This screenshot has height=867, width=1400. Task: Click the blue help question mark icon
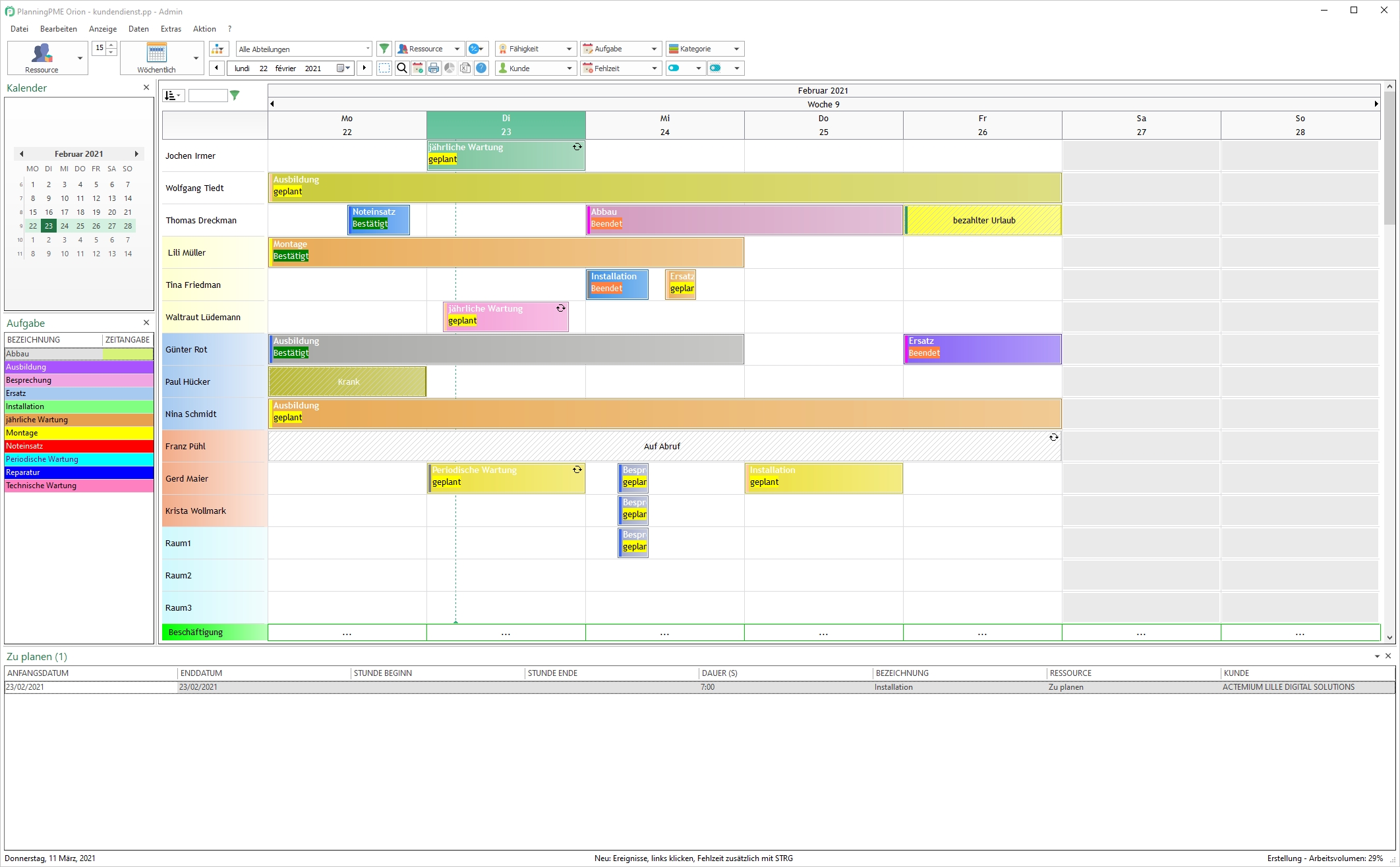coord(481,68)
